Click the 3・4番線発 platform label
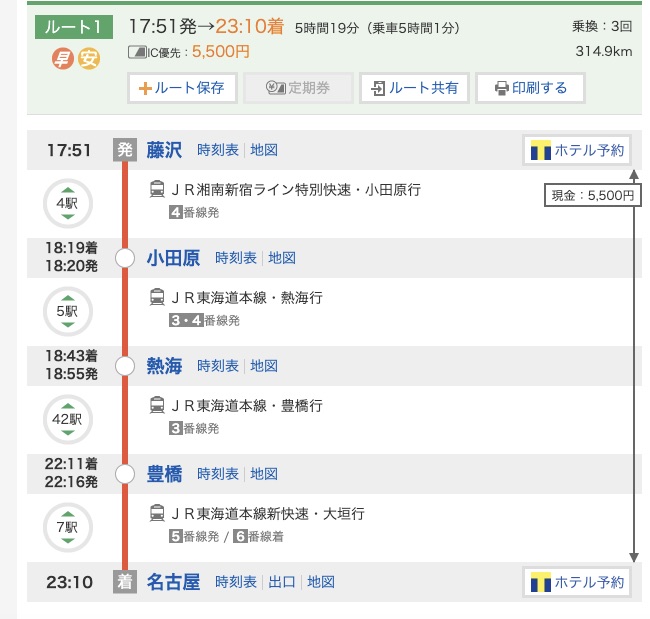Screen dimensions: 650x619 pyautogui.click(x=204, y=320)
